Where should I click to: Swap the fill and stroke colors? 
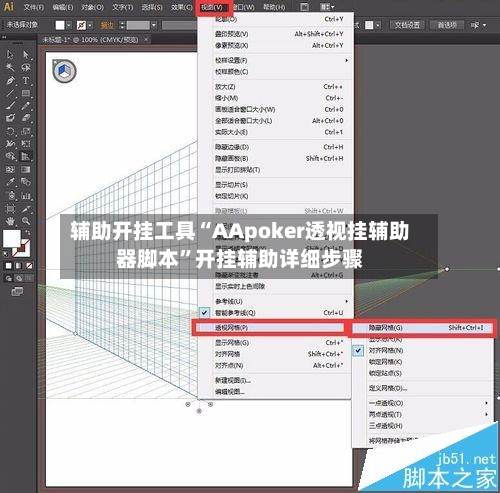[x=28, y=232]
